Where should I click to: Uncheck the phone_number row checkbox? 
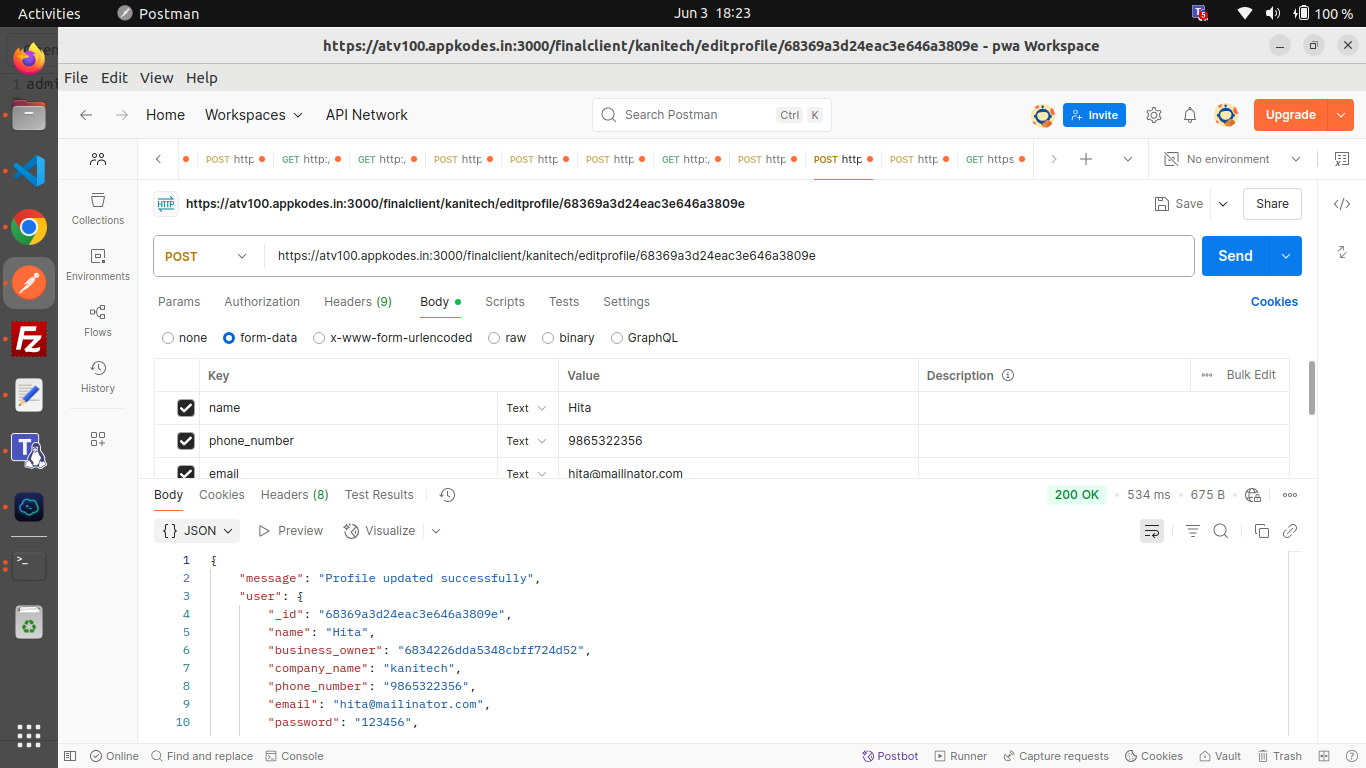point(185,441)
